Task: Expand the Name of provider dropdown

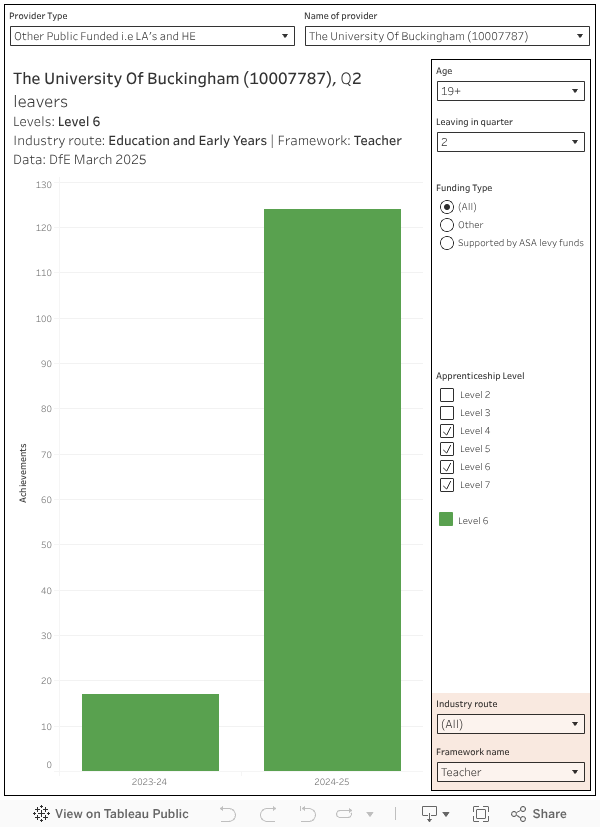Action: pos(446,36)
